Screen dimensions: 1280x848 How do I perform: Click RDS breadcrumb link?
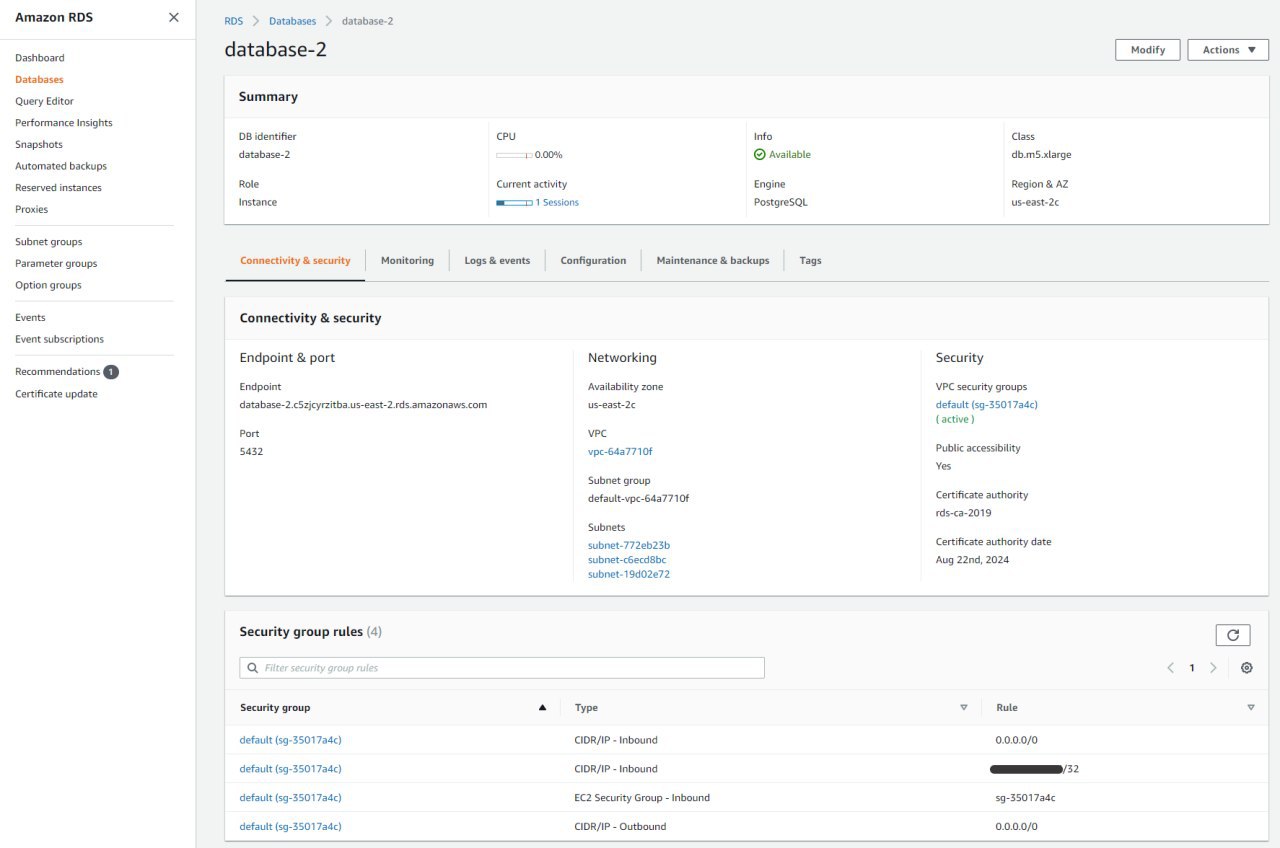click(234, 21)
